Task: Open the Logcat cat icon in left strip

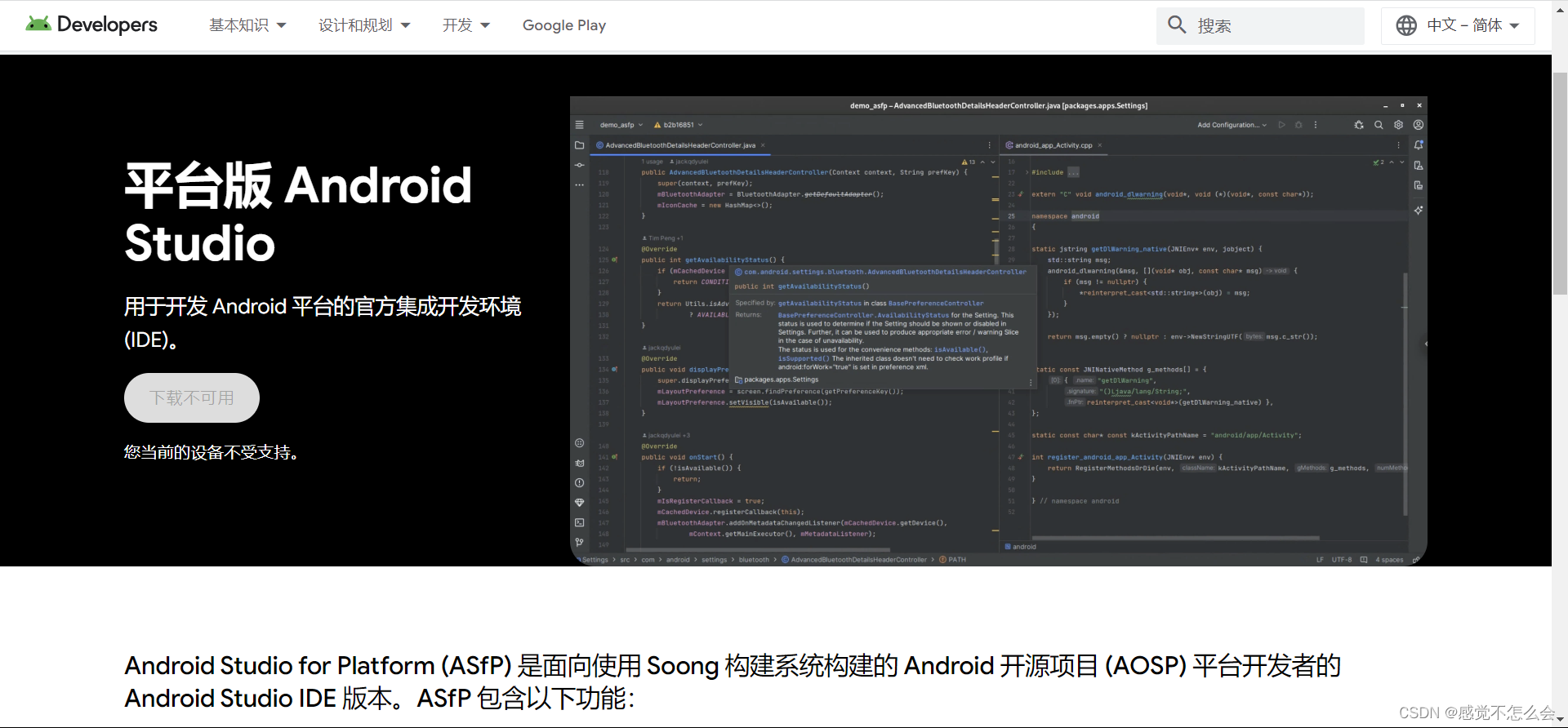Action: pyautogui.click(x=579, y=463)
